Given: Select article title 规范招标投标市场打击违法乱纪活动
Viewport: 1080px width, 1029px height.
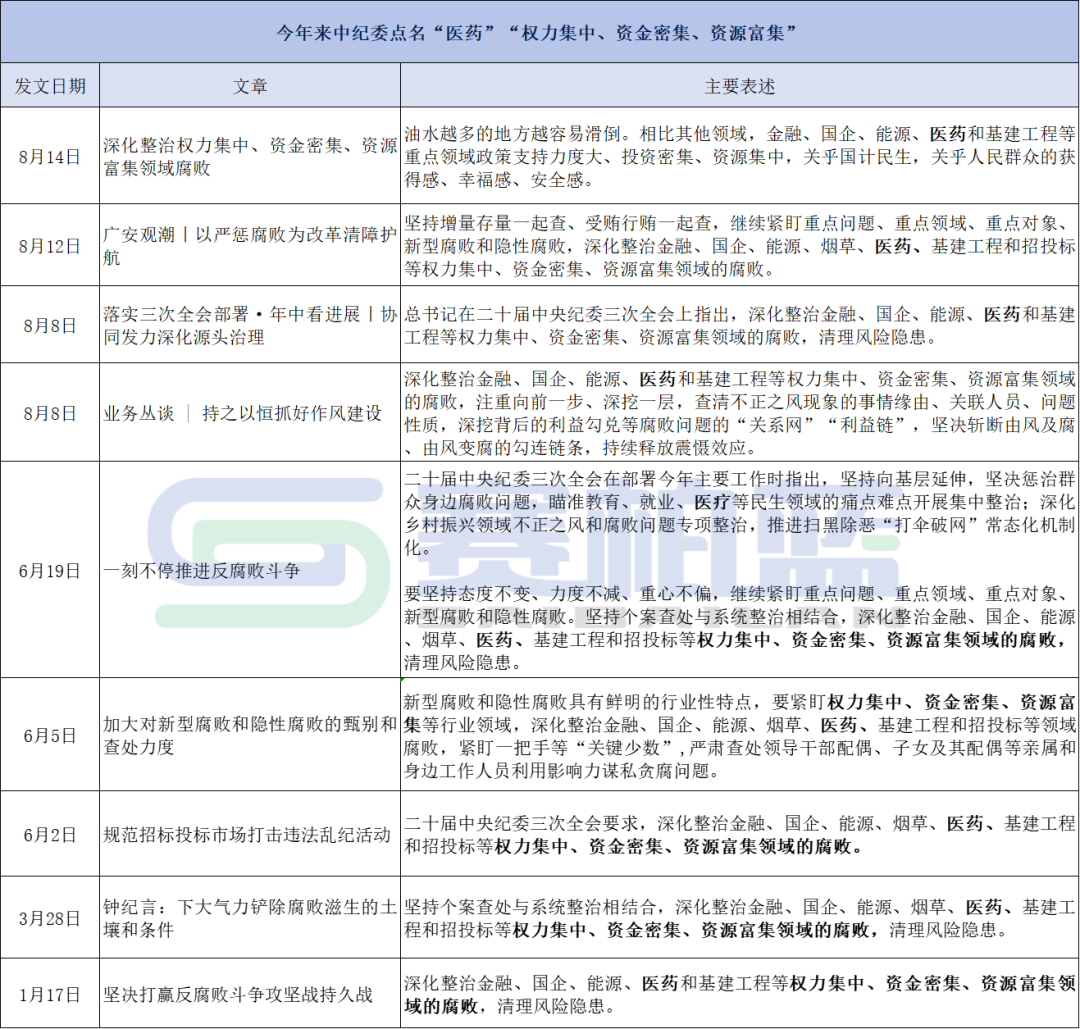Looking at the screenshot, I should [x=247, y=835].
